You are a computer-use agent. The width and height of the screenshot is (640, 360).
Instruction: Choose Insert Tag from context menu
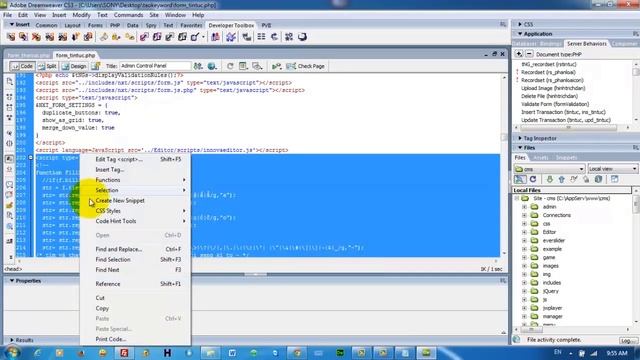coord(109,169)
